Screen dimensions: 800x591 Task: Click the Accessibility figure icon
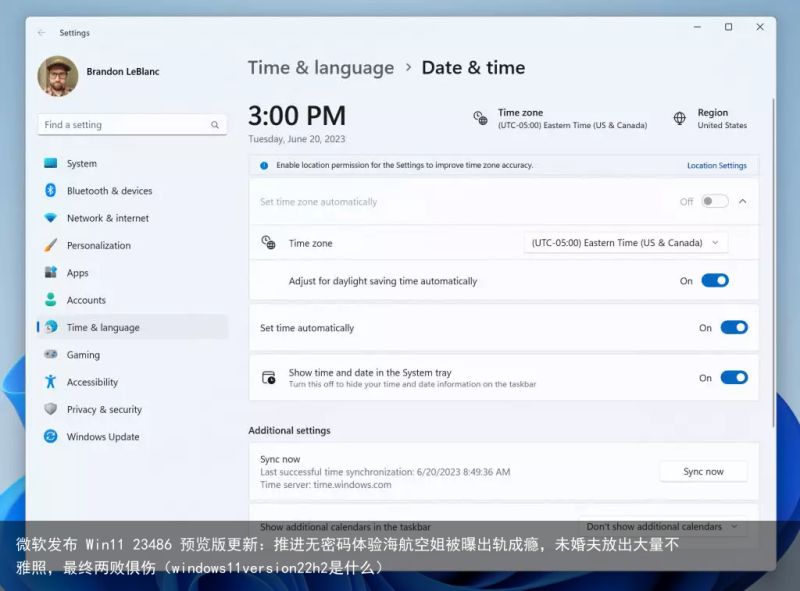point(51,381)
